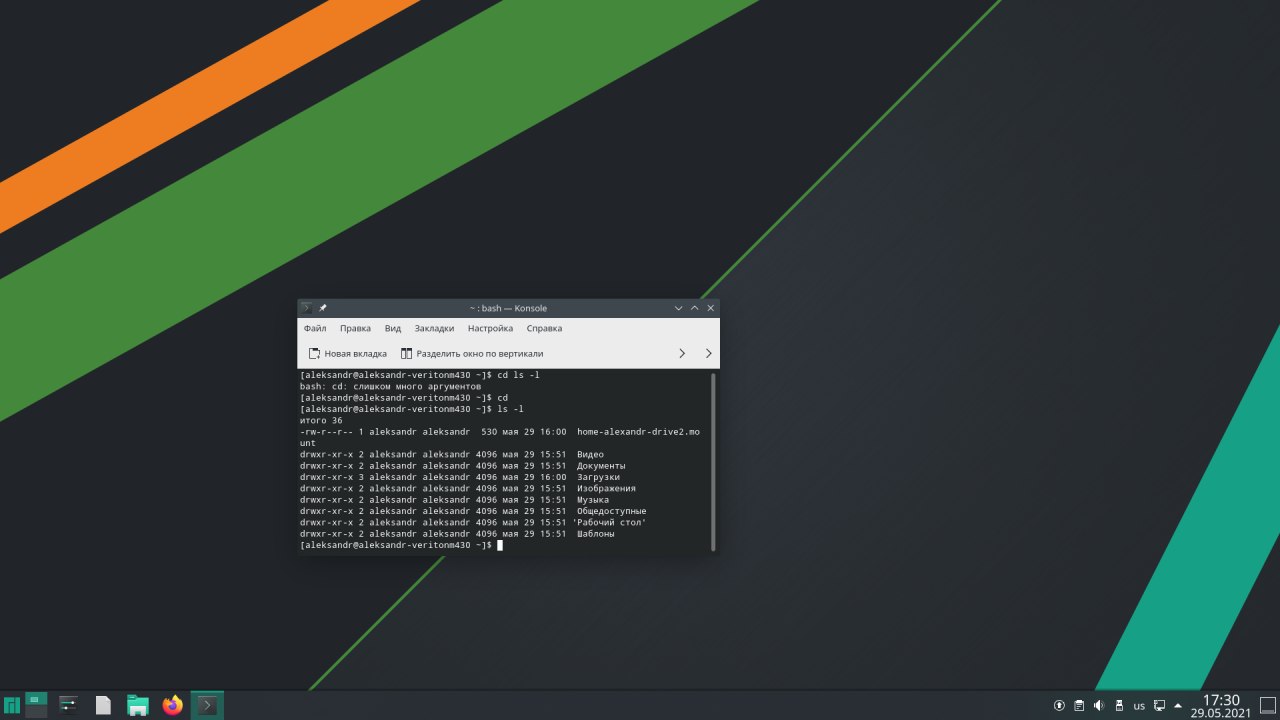This screenshot has width=1280, height=720.
Task: Open the Закладки menu
Action: 434,328
